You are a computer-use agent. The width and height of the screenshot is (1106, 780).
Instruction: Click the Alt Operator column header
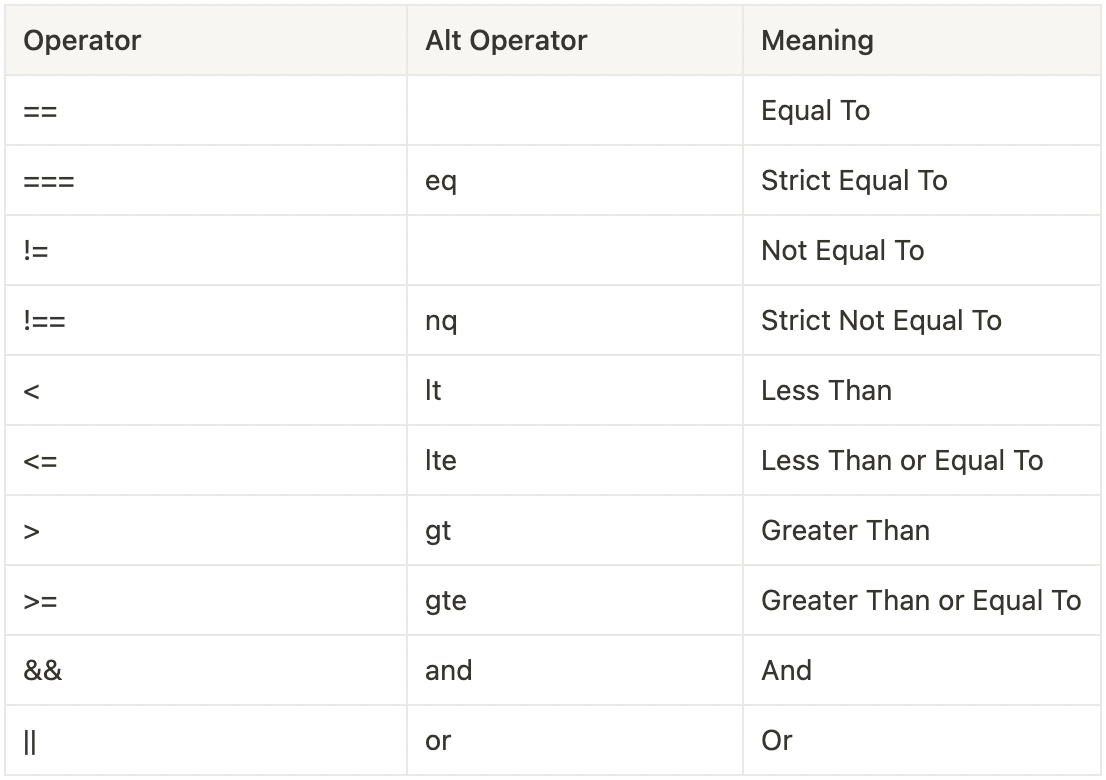506,41
